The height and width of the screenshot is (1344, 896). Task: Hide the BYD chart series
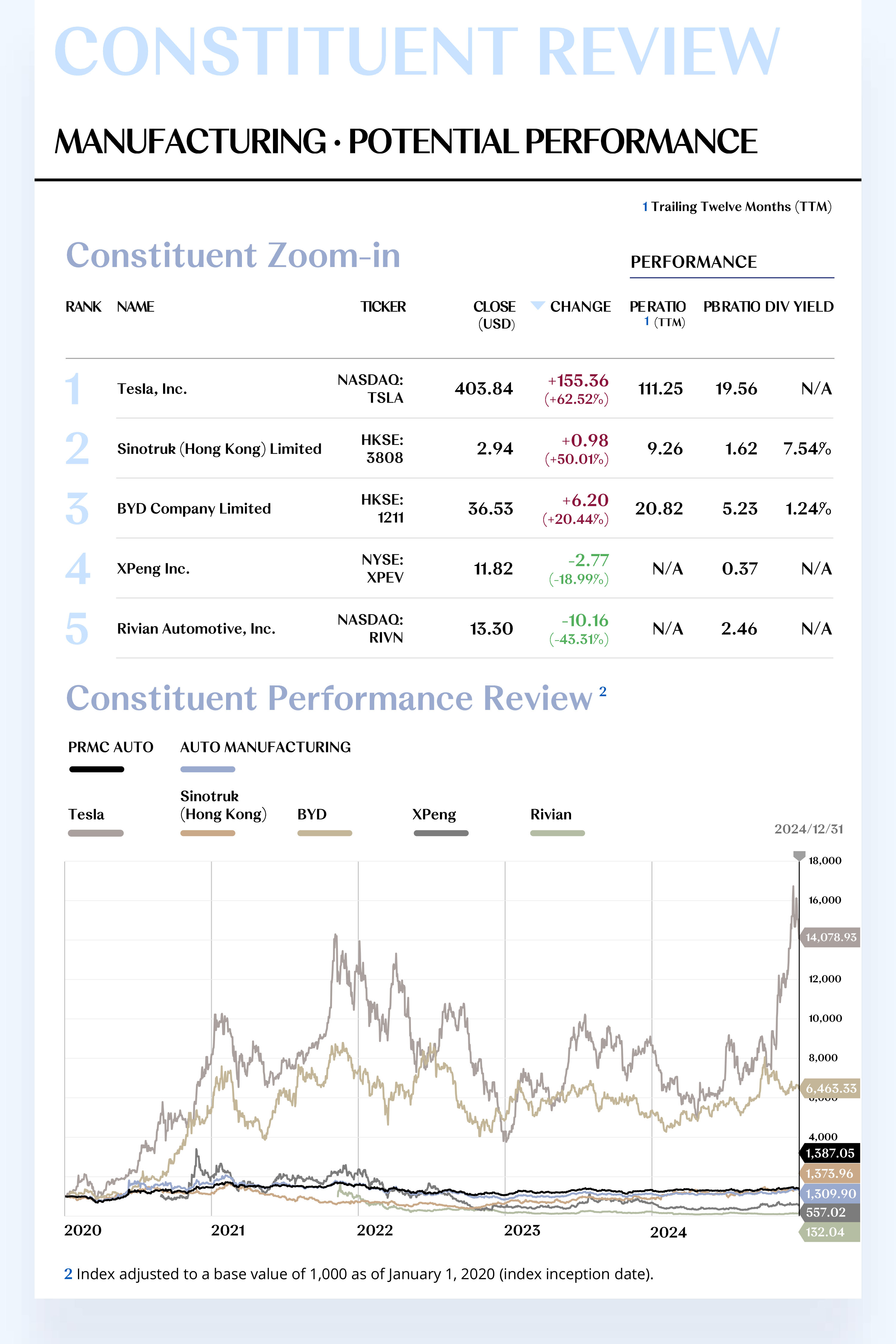324,833
